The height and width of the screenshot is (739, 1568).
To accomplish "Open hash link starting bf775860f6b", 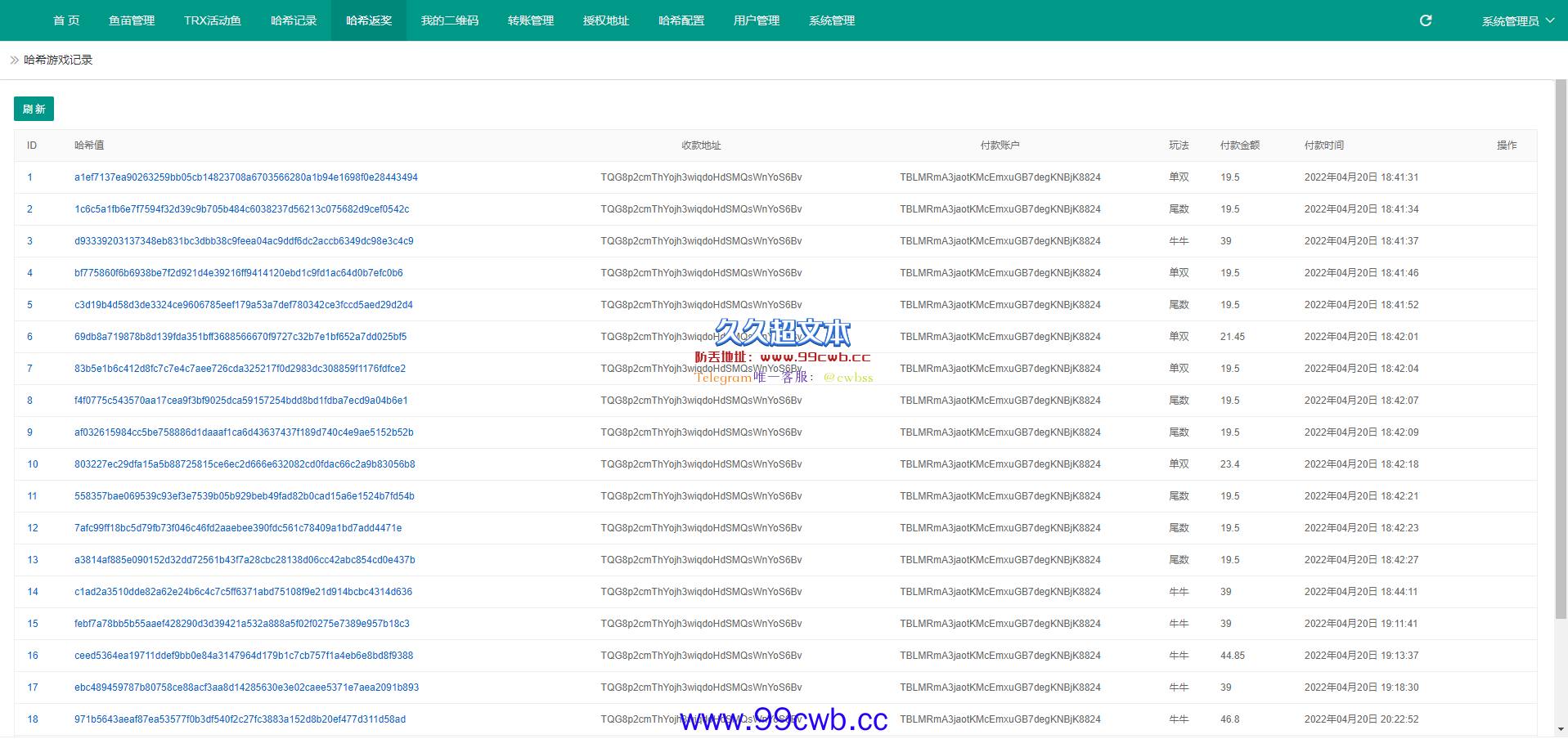I will (x=239, y=273).
